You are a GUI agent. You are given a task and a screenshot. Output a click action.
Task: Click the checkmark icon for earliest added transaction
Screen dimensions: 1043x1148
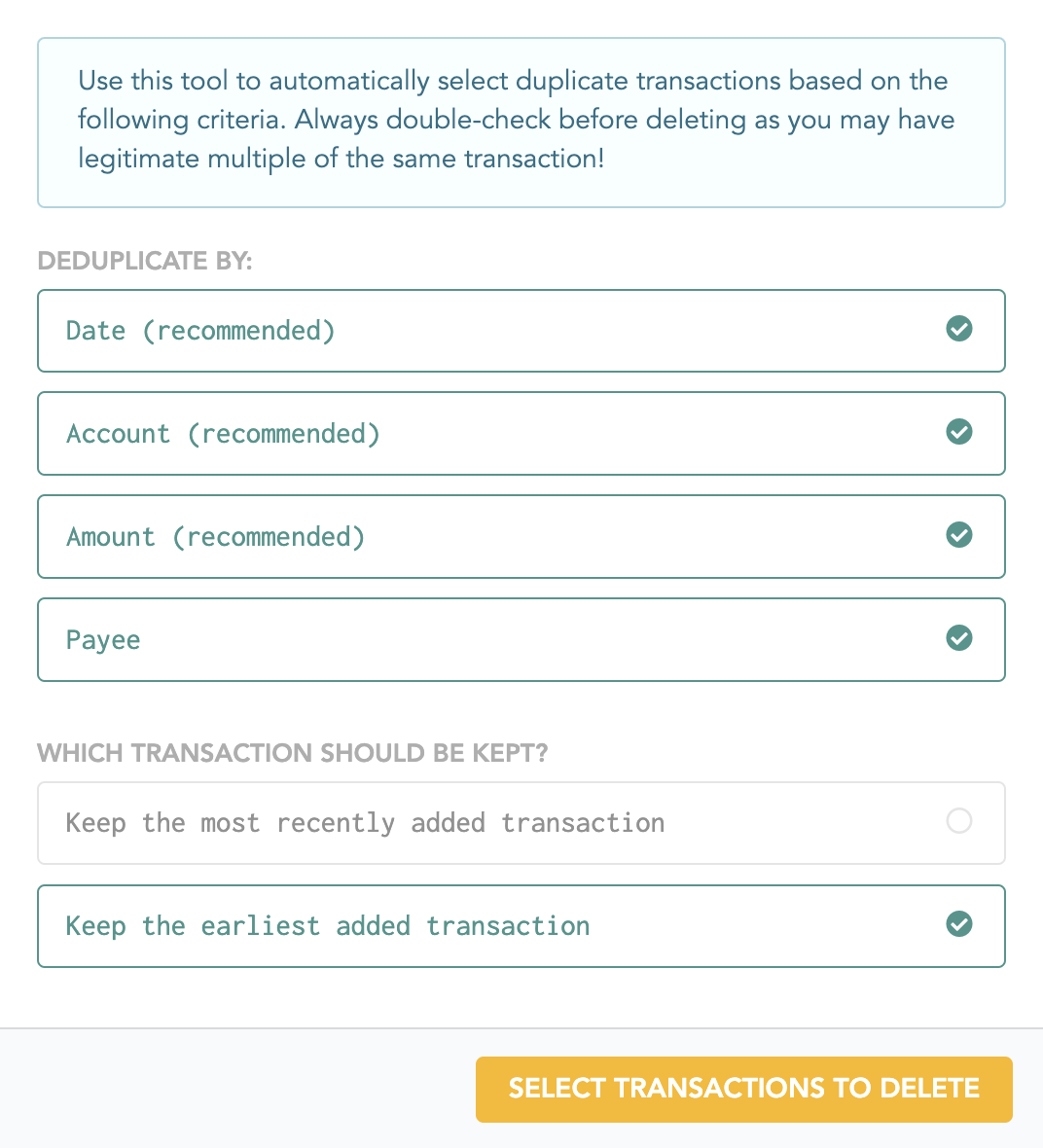(x=958, y=924)
